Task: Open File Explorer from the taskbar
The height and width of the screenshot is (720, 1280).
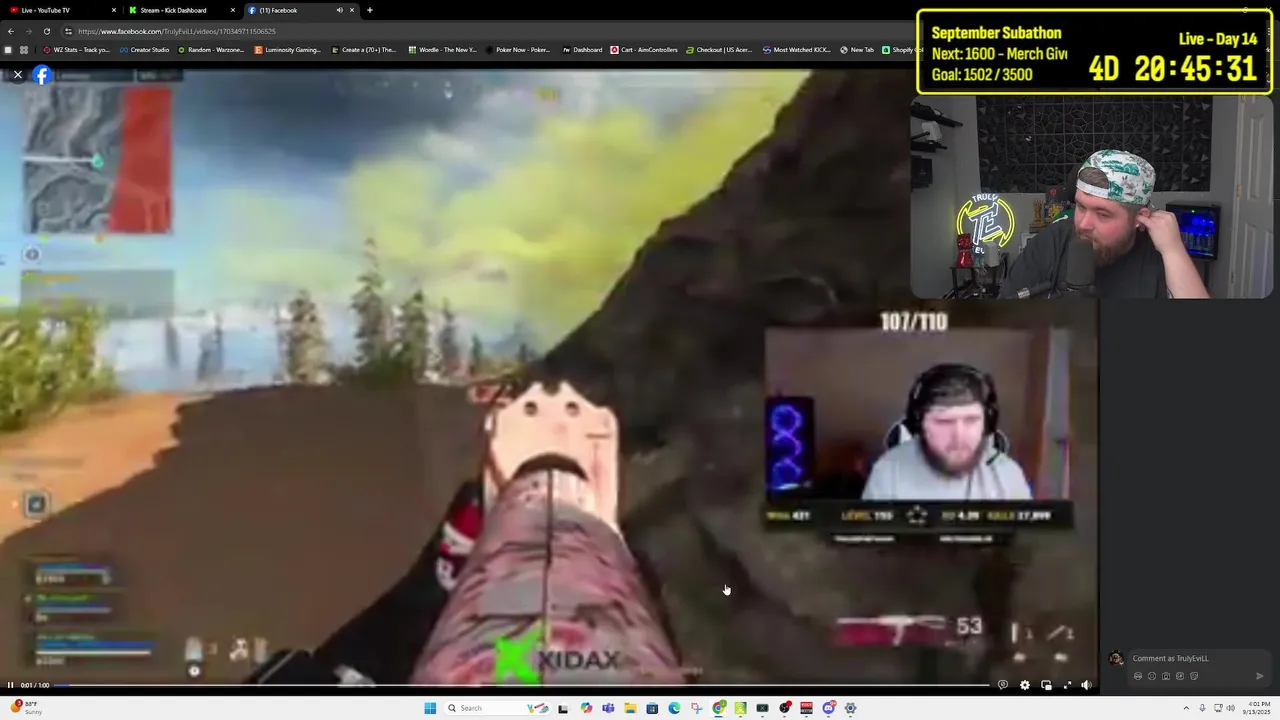Action: click(630, 708)
